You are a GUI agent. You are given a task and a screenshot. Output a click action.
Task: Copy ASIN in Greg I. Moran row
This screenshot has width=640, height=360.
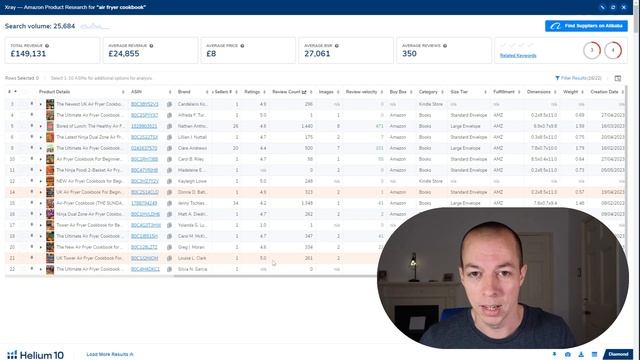tap(169, 247)
